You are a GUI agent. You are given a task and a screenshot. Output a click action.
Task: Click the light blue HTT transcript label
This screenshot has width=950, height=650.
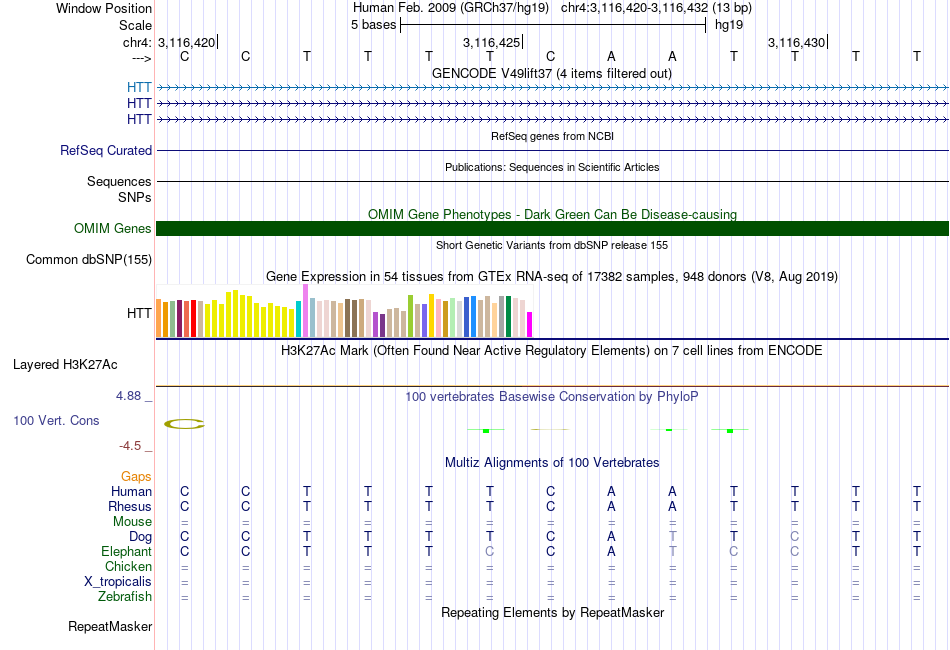tap(139, 88)
